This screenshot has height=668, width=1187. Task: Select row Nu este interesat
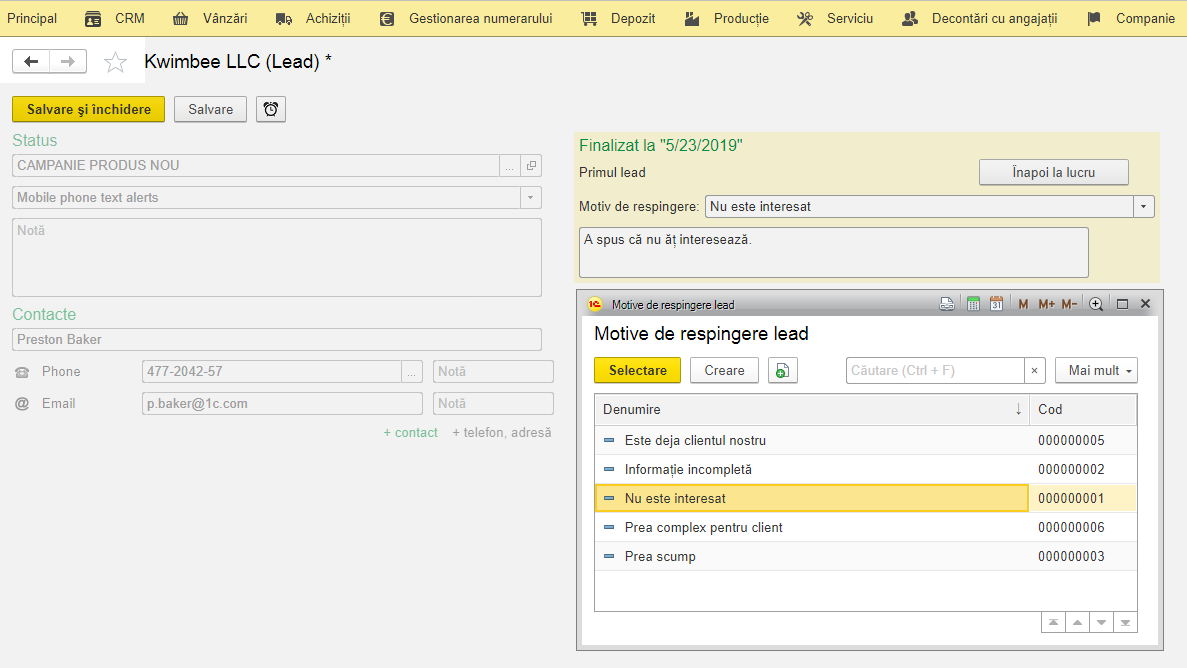pos(865,498)
